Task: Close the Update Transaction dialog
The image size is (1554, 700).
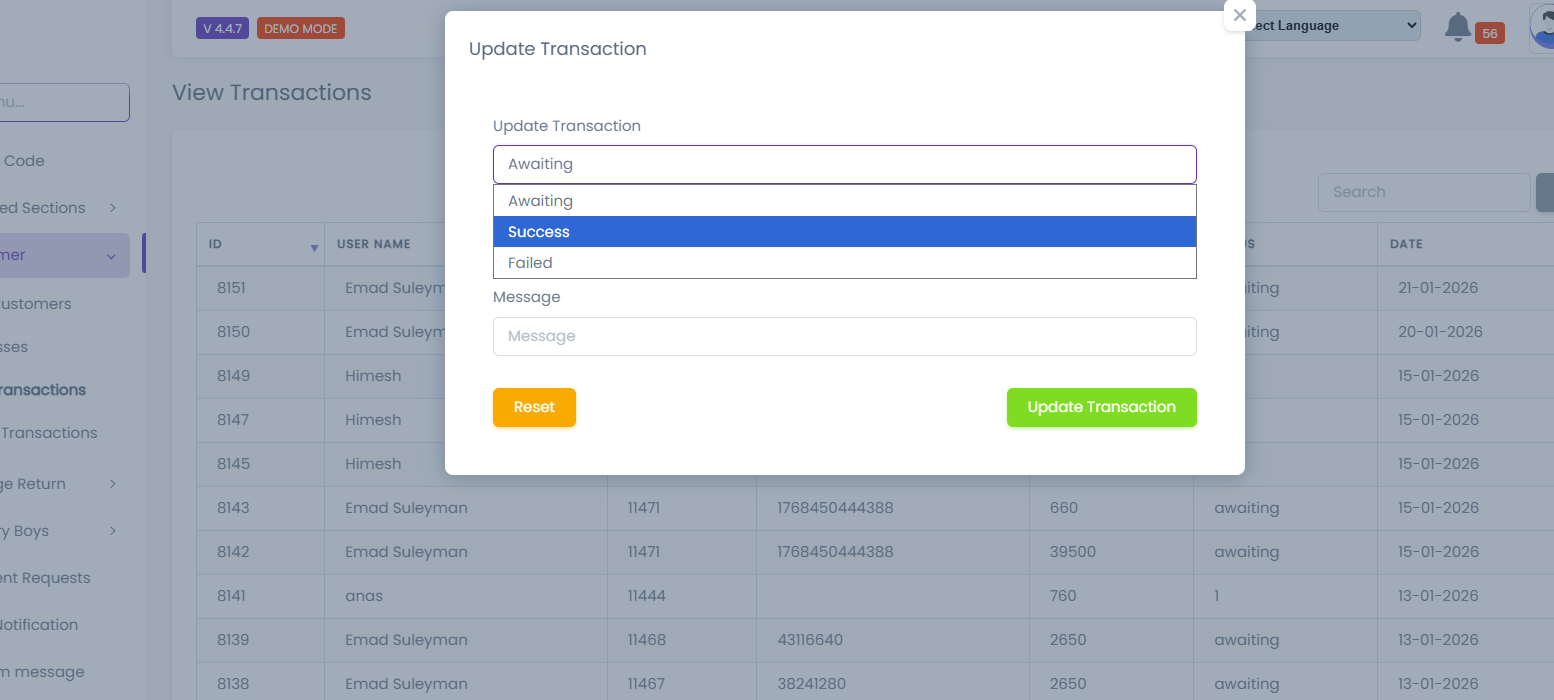Action: (1240, 15)
